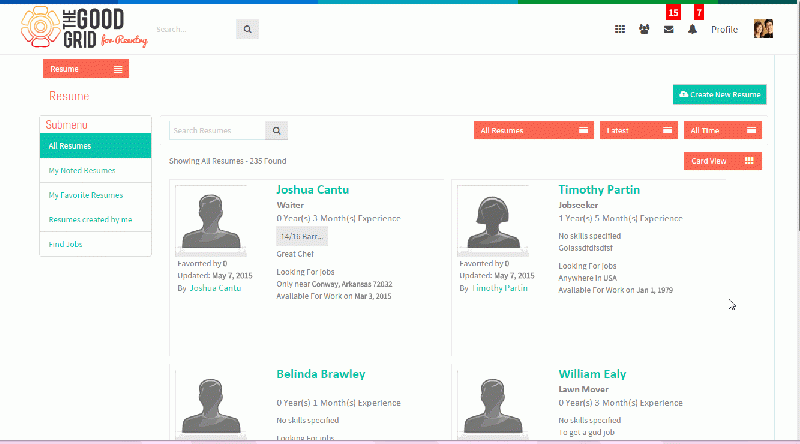This screenshot has width=800, height=444.
Task: Click the resume search magnifier button
Action: pyautogui.click(x=277, y=131)
